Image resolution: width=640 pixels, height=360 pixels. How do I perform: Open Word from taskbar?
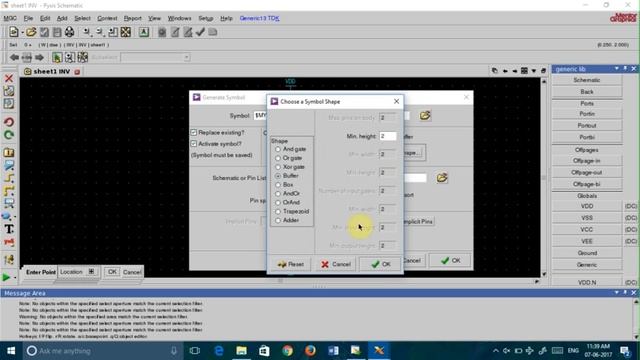[333, 351]
